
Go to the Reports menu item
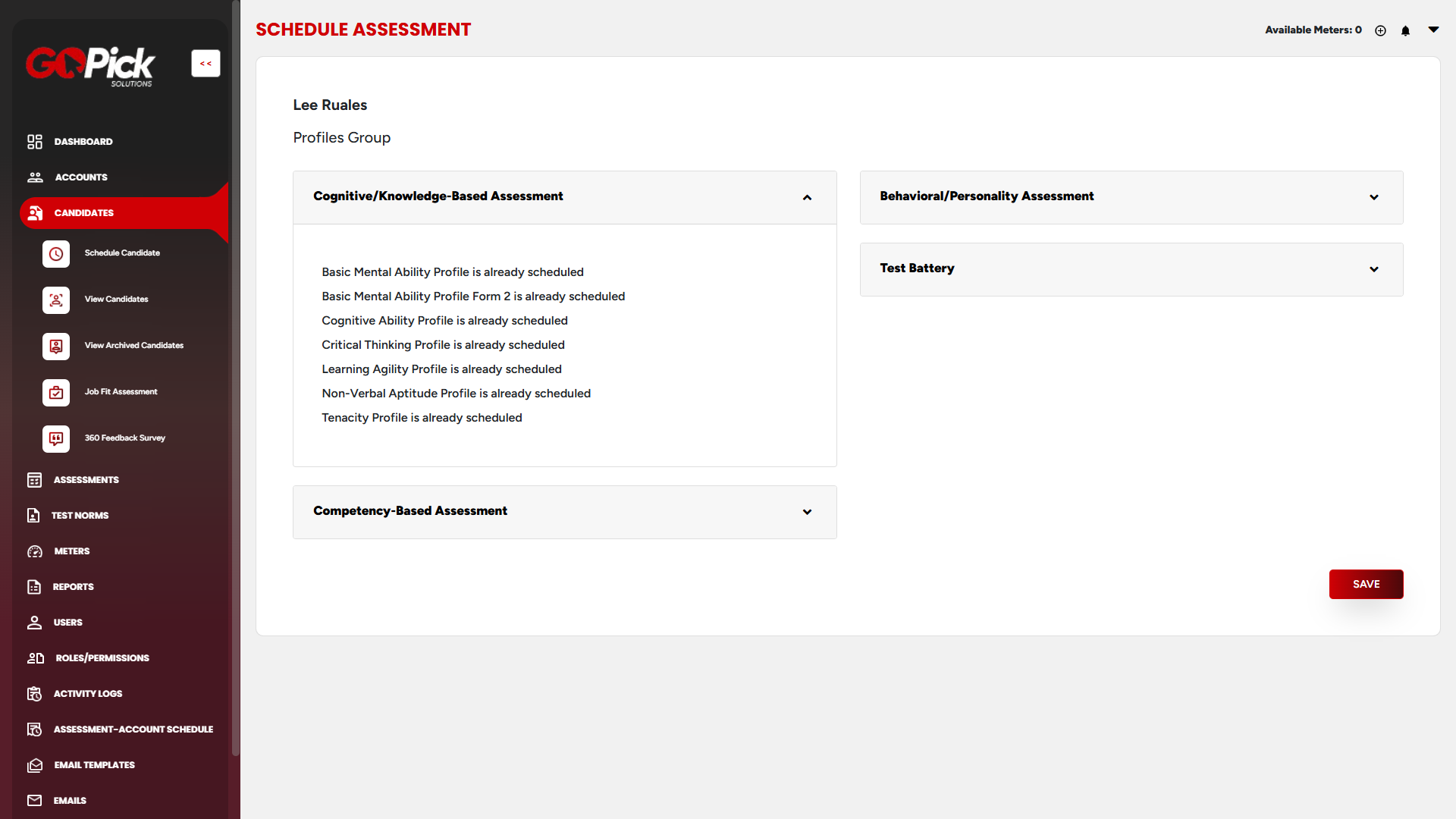pos(73,587)
